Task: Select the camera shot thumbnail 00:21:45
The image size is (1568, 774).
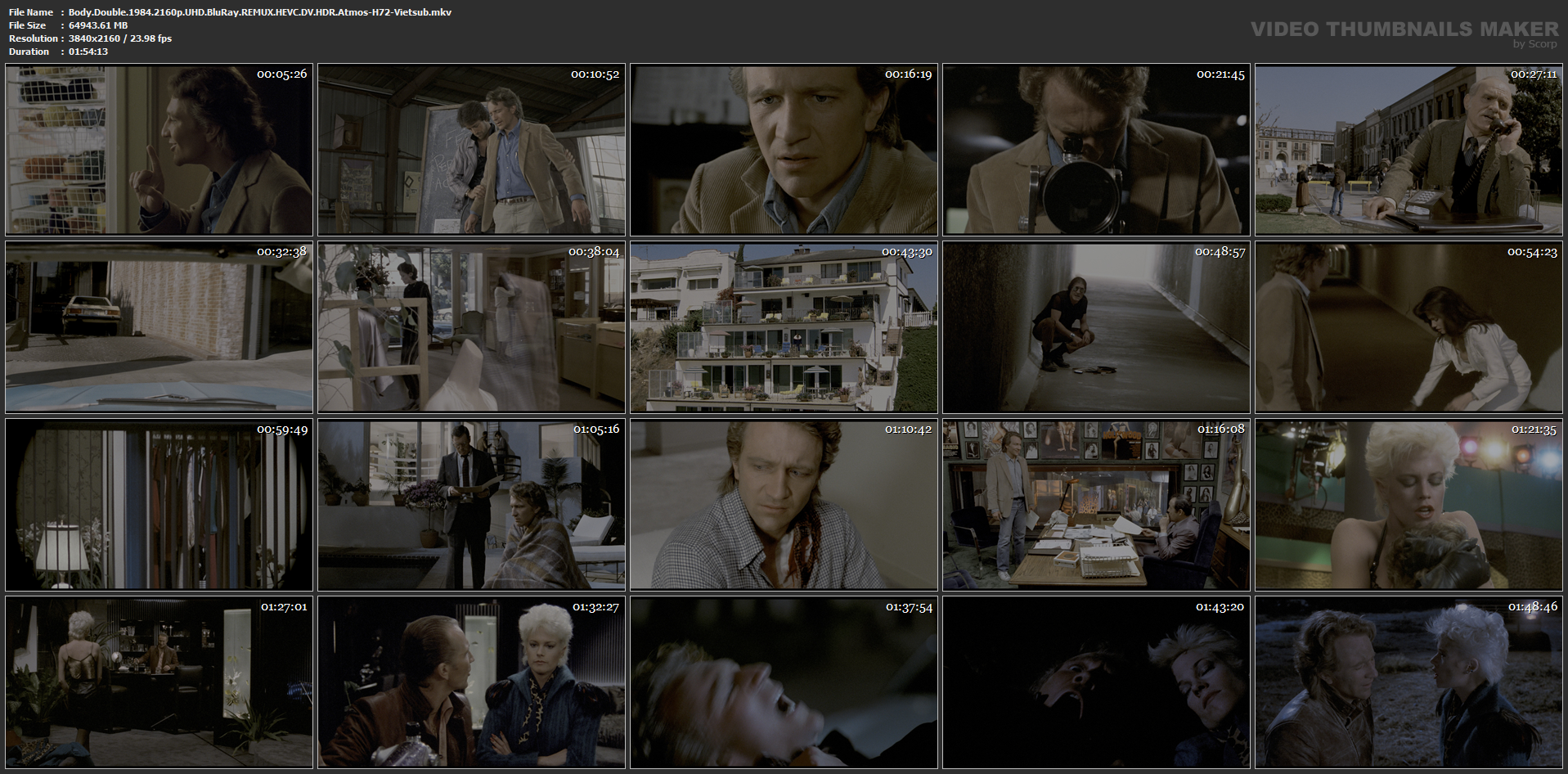Action: point(1096,150)
